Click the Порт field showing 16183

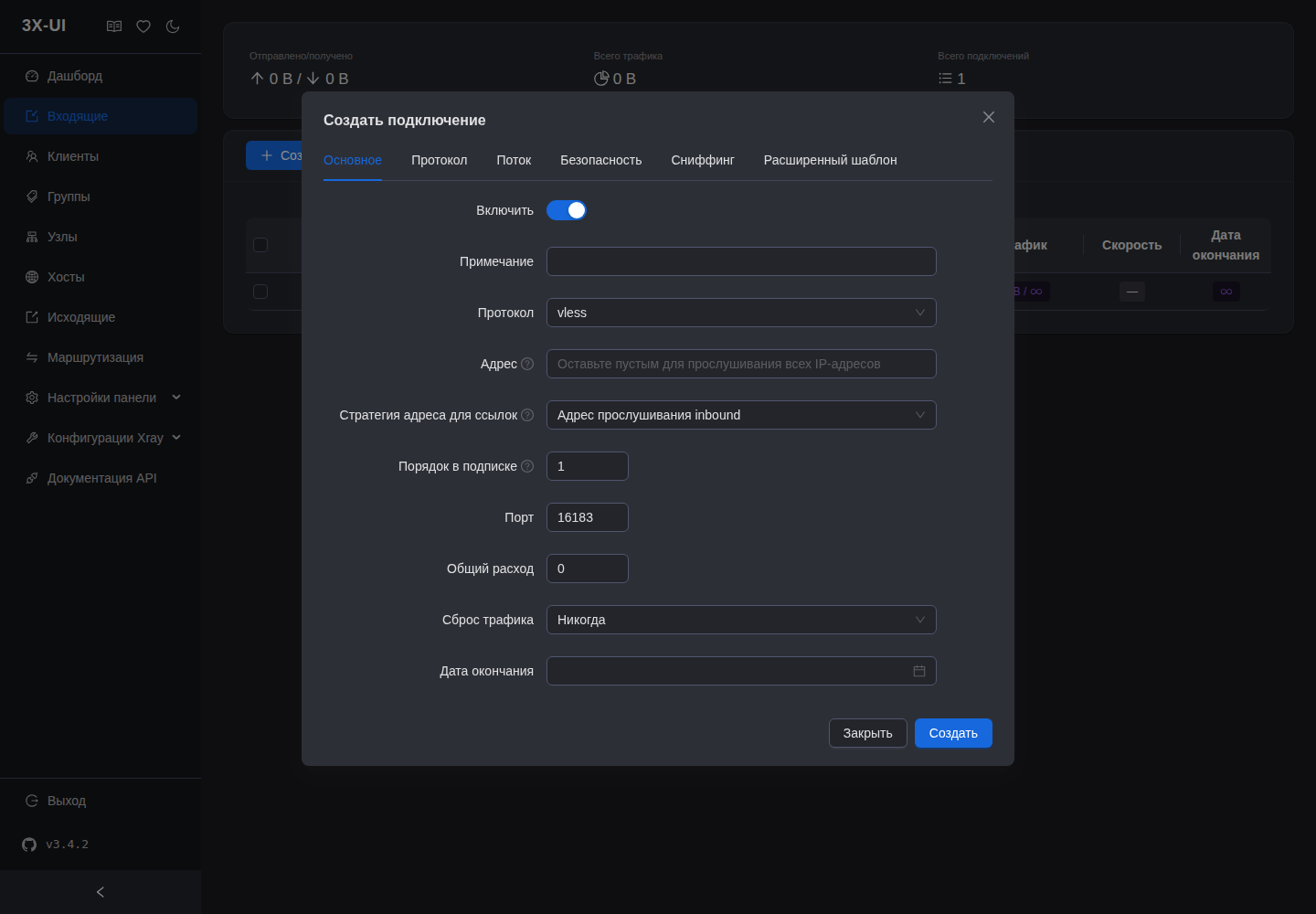(x=588, y=517)
